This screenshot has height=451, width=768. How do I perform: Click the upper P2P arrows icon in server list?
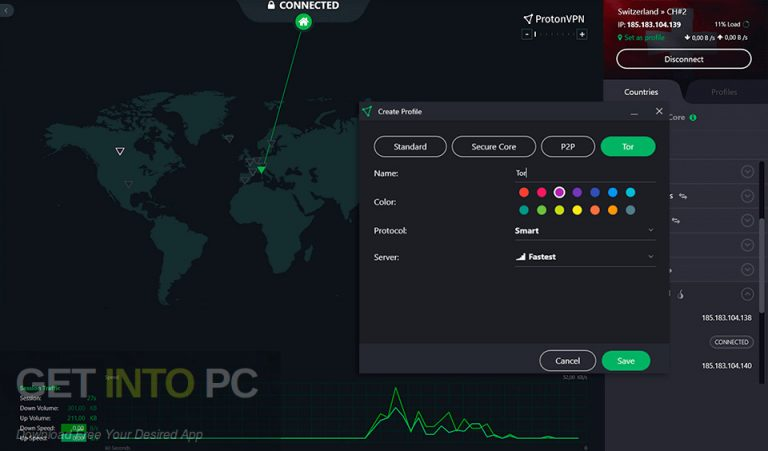(x=683, y=196)
